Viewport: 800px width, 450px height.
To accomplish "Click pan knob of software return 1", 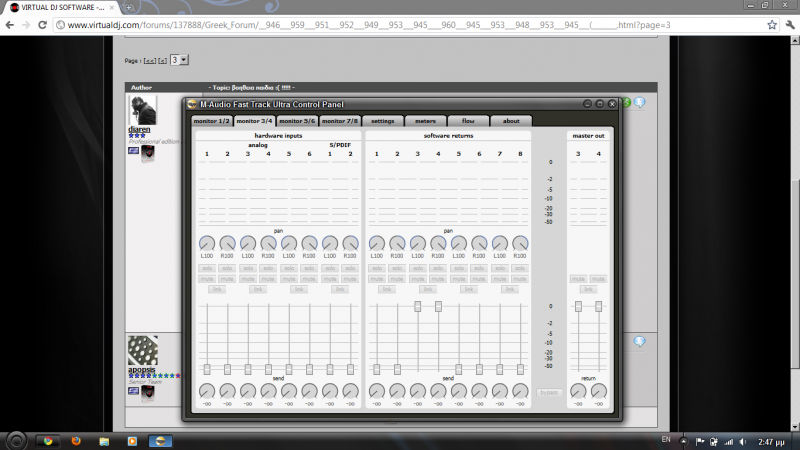I will tap(377, 243).
